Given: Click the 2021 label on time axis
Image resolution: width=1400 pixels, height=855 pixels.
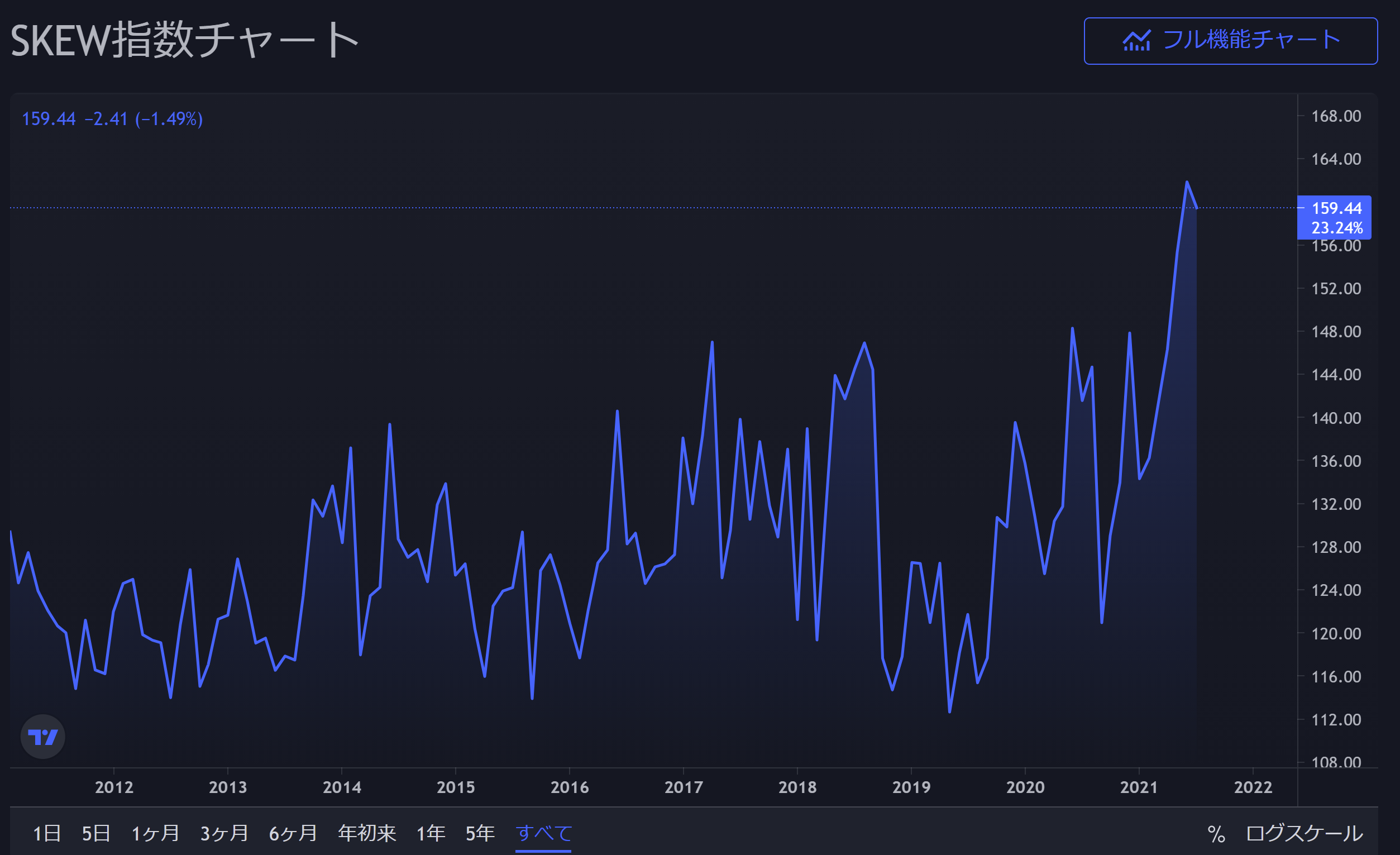Looking at the screenshot, I should pyautogui.click(x=1139, y=787).
